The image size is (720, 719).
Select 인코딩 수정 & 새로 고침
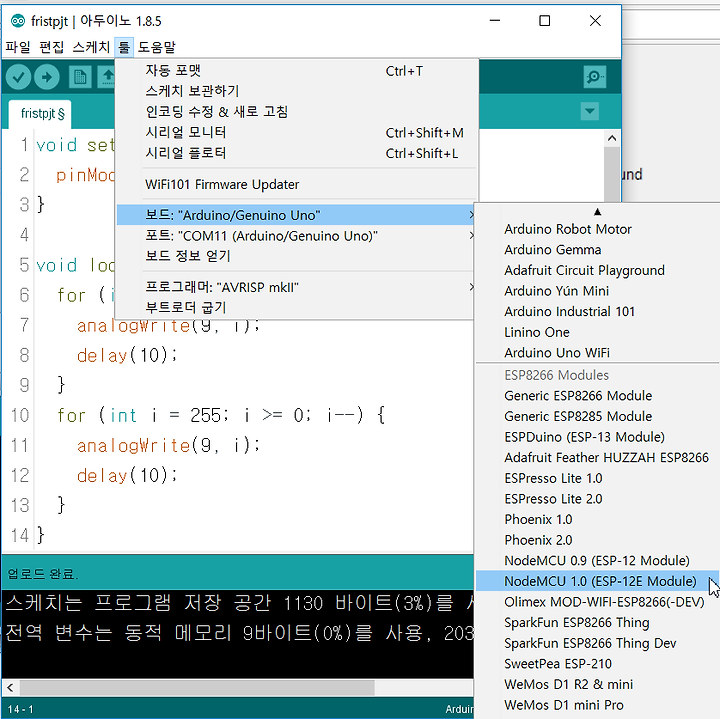point(295,112)
